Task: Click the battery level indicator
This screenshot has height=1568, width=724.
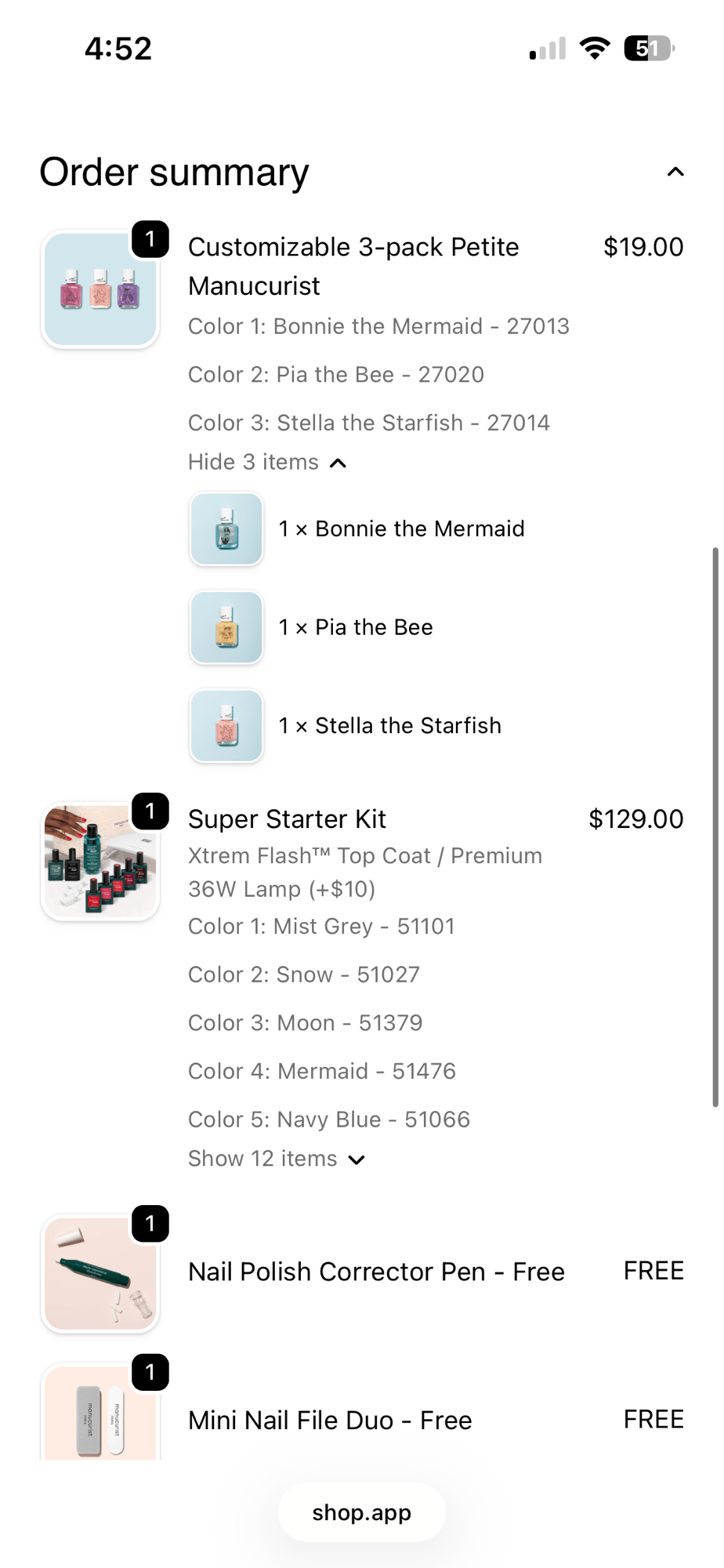Action: (x=648, y=49)
